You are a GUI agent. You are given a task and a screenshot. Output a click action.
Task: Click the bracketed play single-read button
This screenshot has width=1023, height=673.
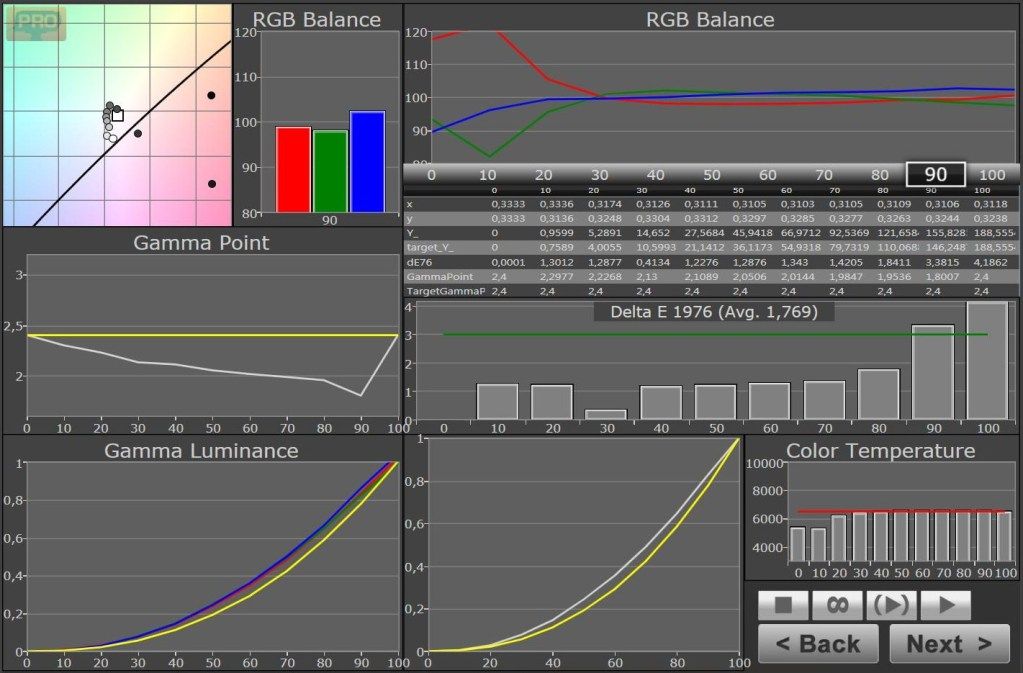(x=891, y=605)
